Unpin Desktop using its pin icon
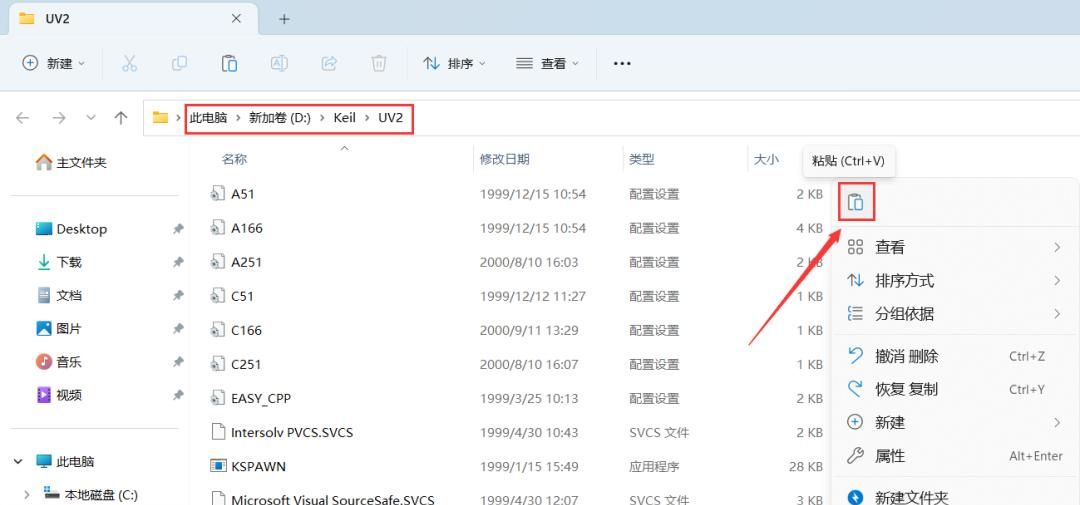This screenshot has height=505, width=1080. click(178, 229)
